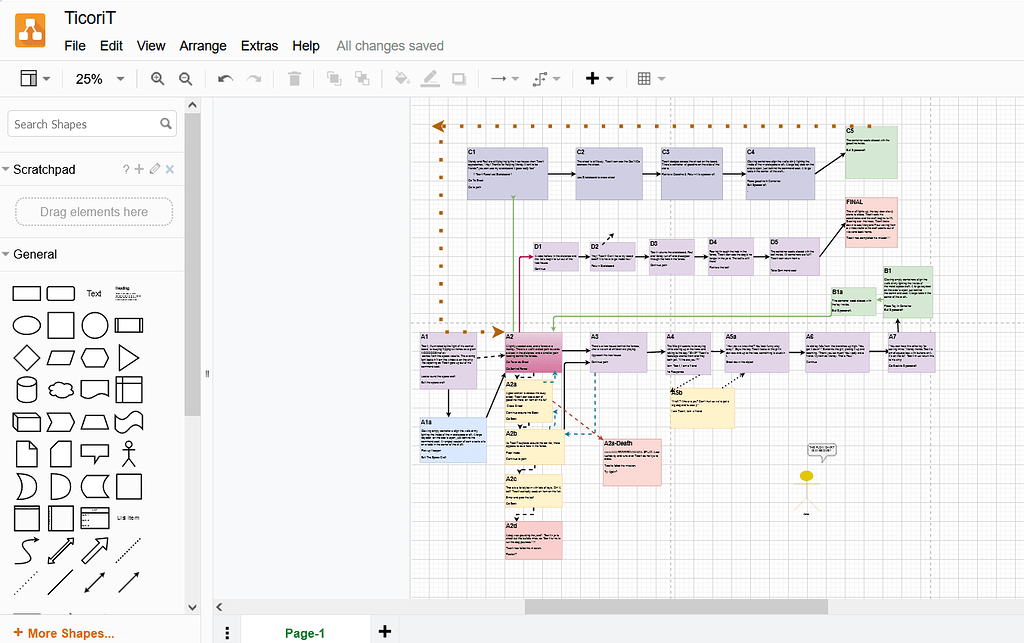The height and width of the screenshot is (643, 1024).
Task: Click the plus icon to add to Scratchpad
Action: click(139, 169)
